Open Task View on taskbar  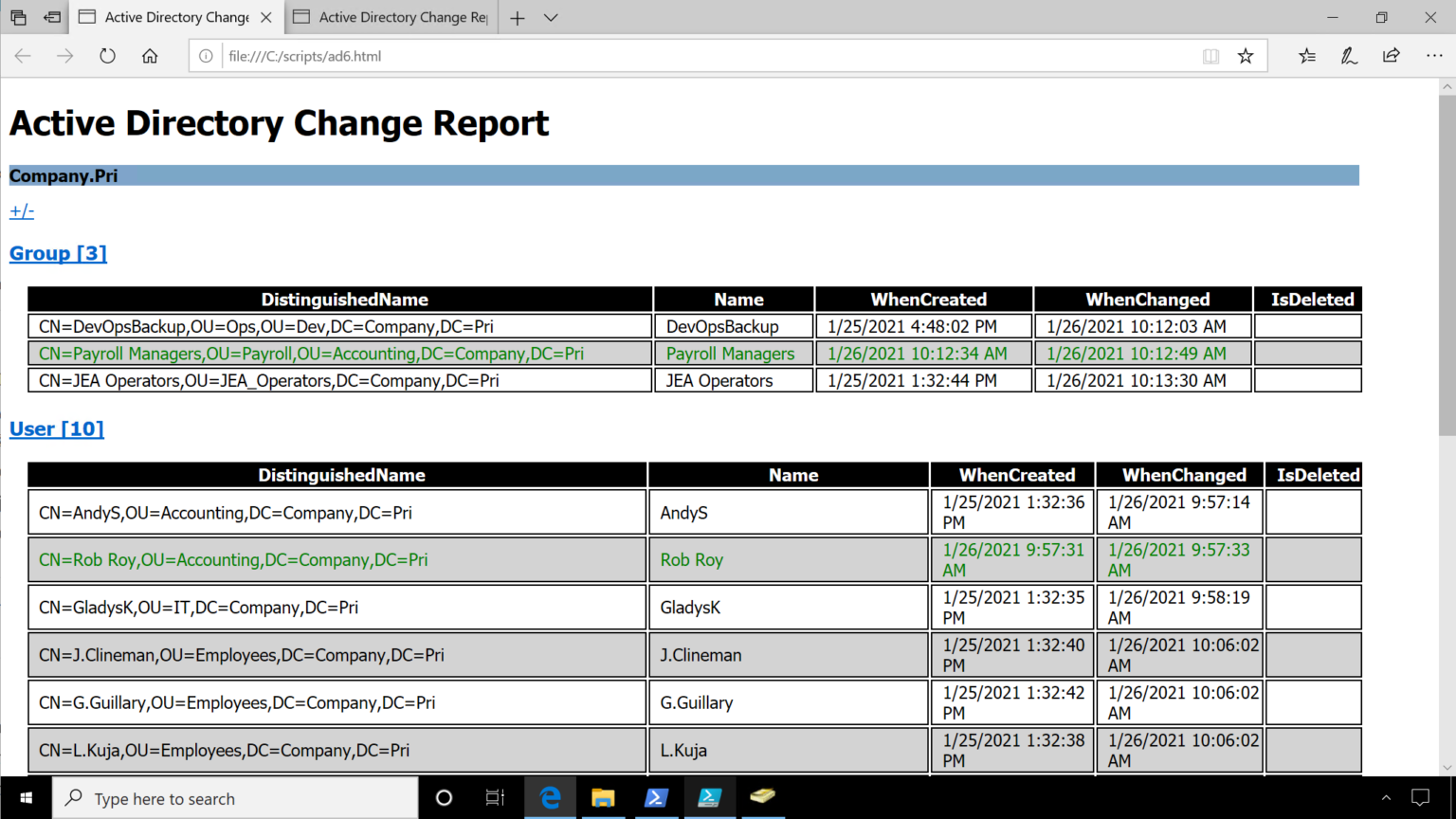pos(495,798)
